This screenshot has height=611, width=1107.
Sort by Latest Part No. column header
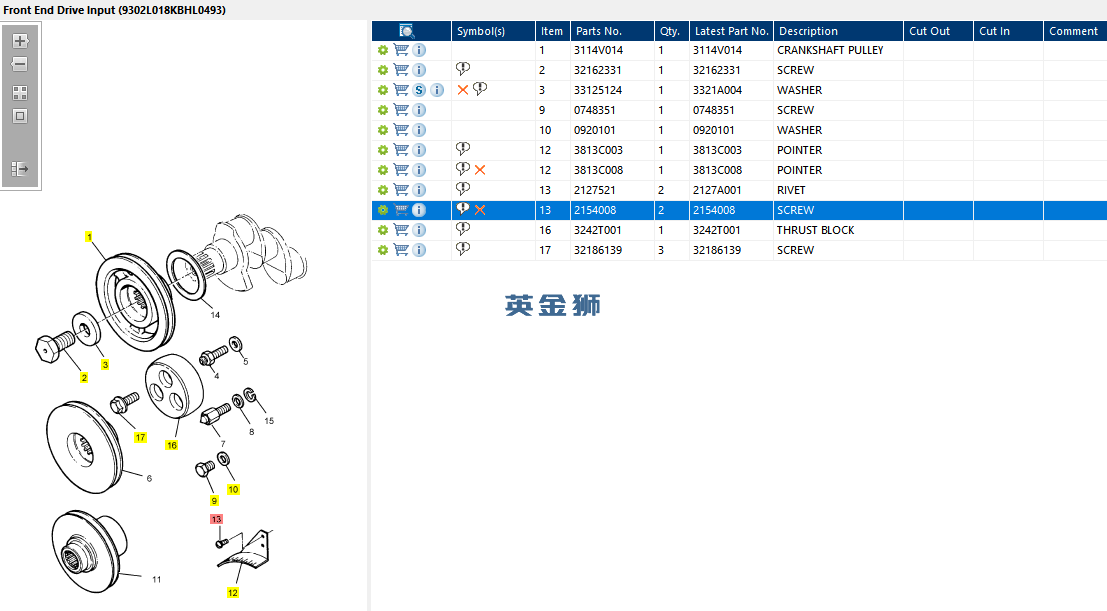point(731,31)
